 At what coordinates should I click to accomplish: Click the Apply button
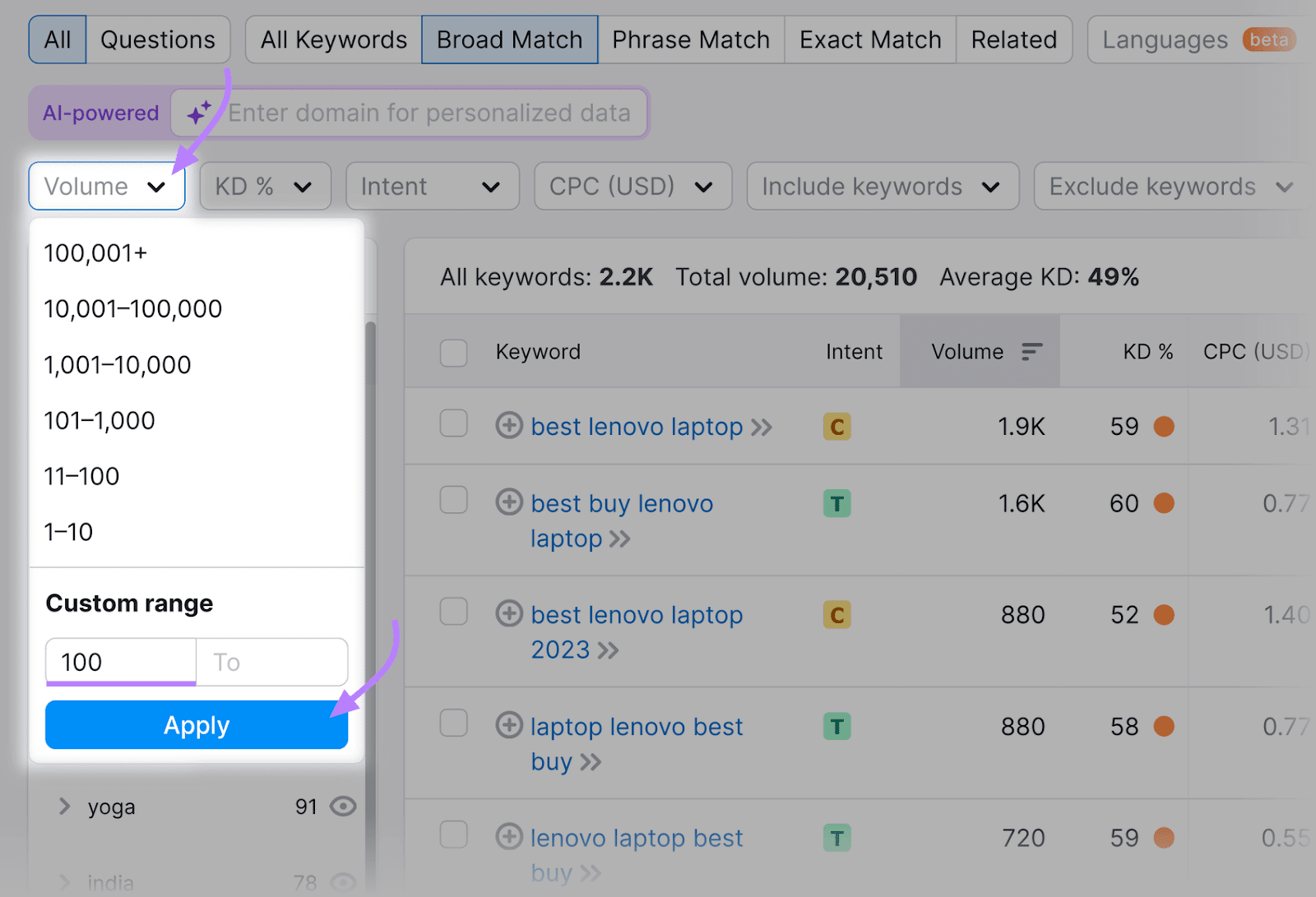(x=196, y=725)
